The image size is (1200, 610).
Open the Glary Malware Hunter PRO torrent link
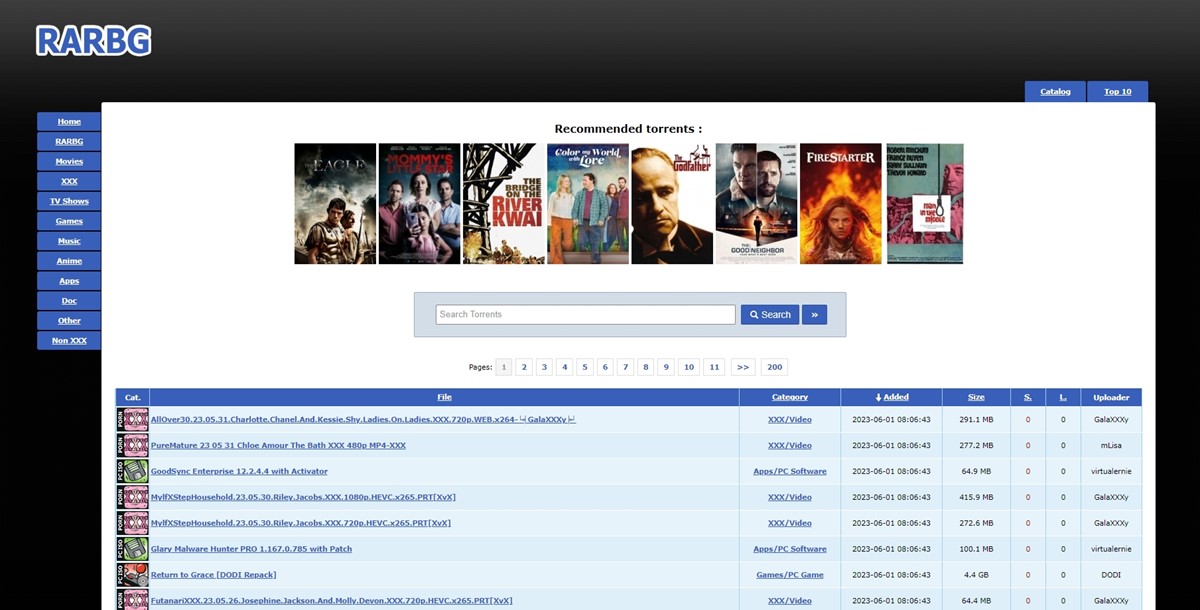tap(251, 549)
